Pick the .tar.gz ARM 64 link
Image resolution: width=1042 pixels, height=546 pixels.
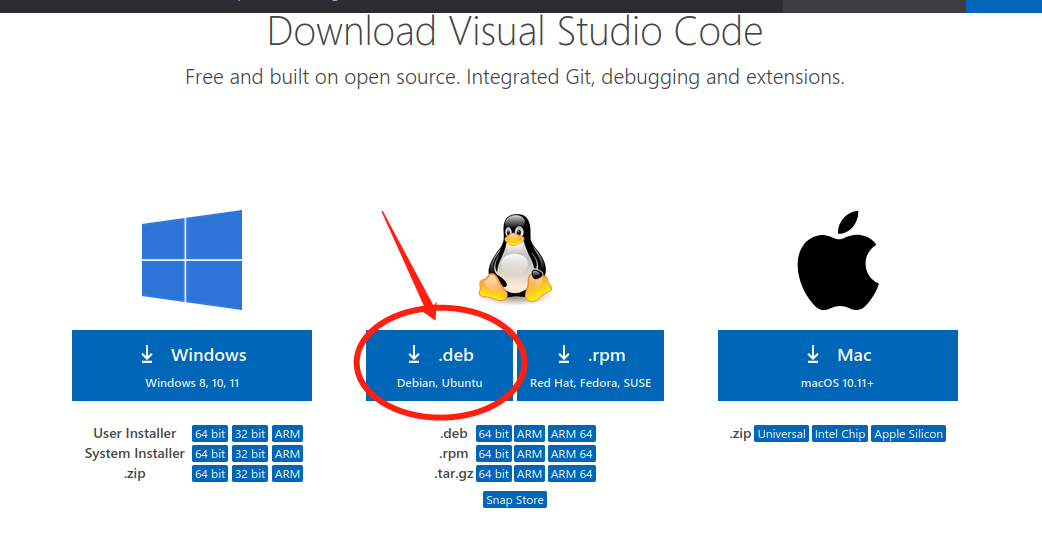572,474
